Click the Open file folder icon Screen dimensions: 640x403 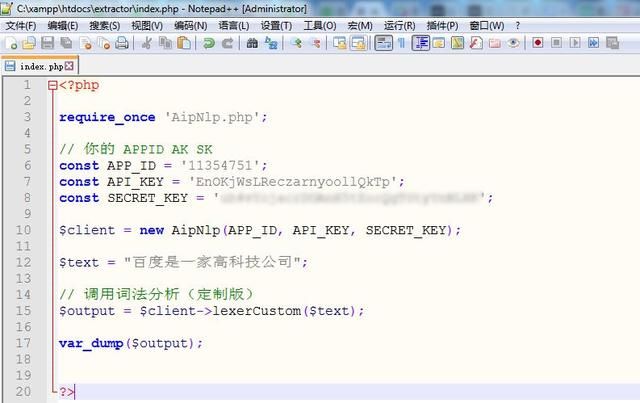(x=29, y=43)
